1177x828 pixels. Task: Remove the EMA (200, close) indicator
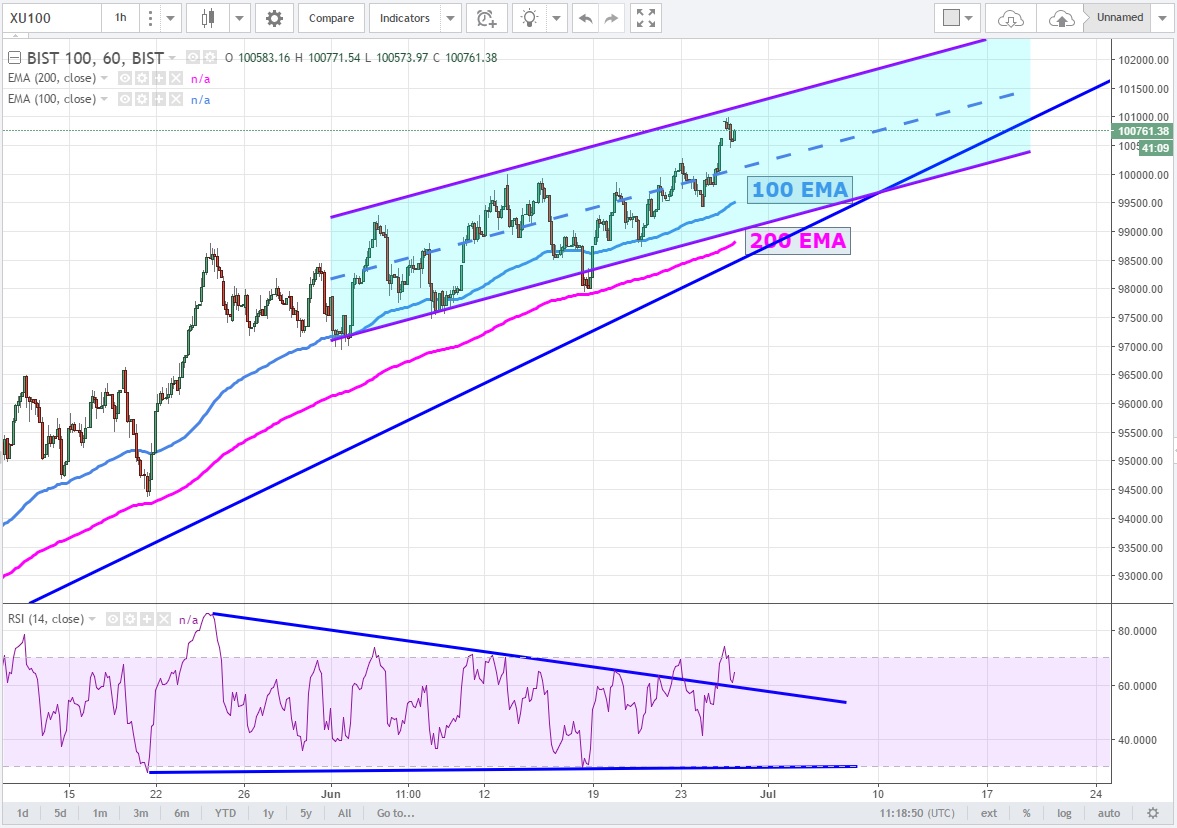coord(176,78)
